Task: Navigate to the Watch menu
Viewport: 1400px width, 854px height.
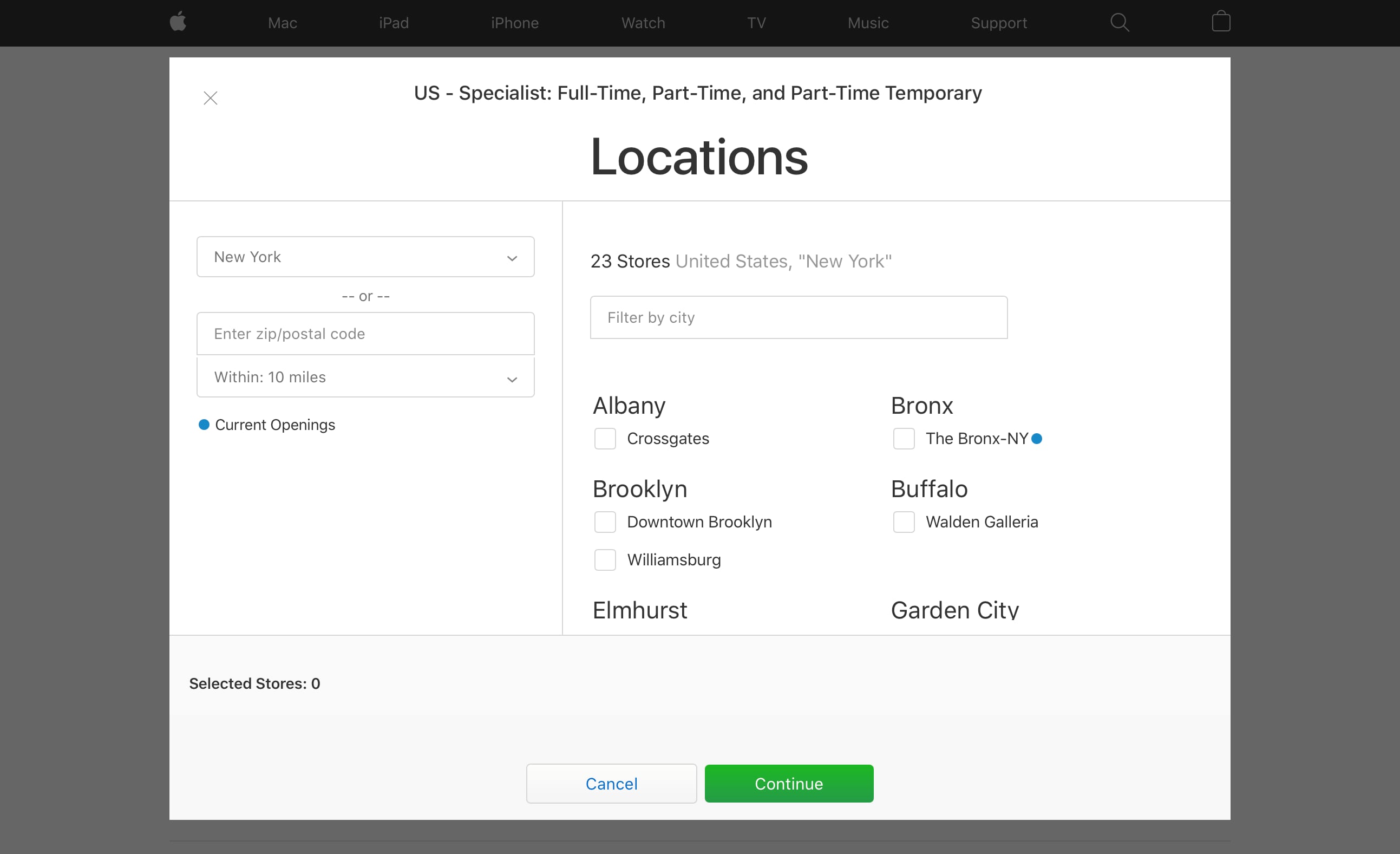Action: [x=643, y=23]
